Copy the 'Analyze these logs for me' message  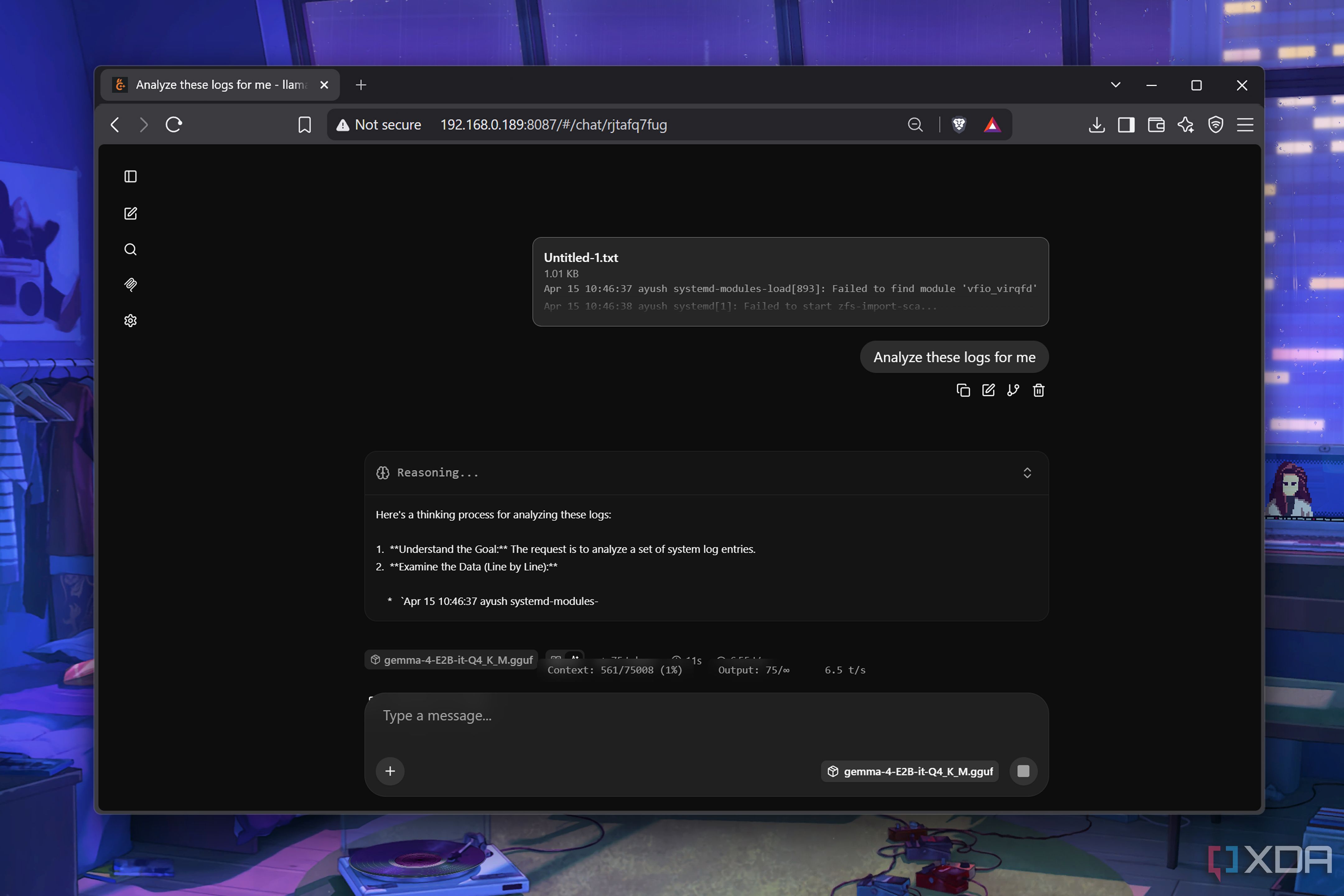coord(963,390)
